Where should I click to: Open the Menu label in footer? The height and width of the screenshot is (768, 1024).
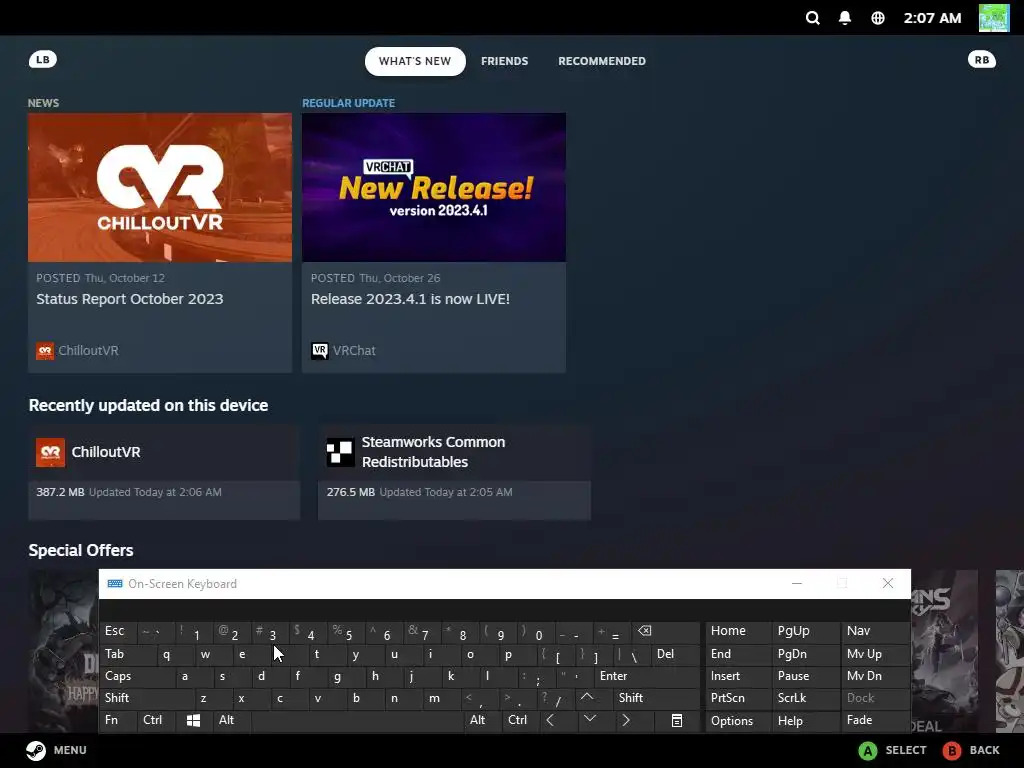tap(70, 750)
